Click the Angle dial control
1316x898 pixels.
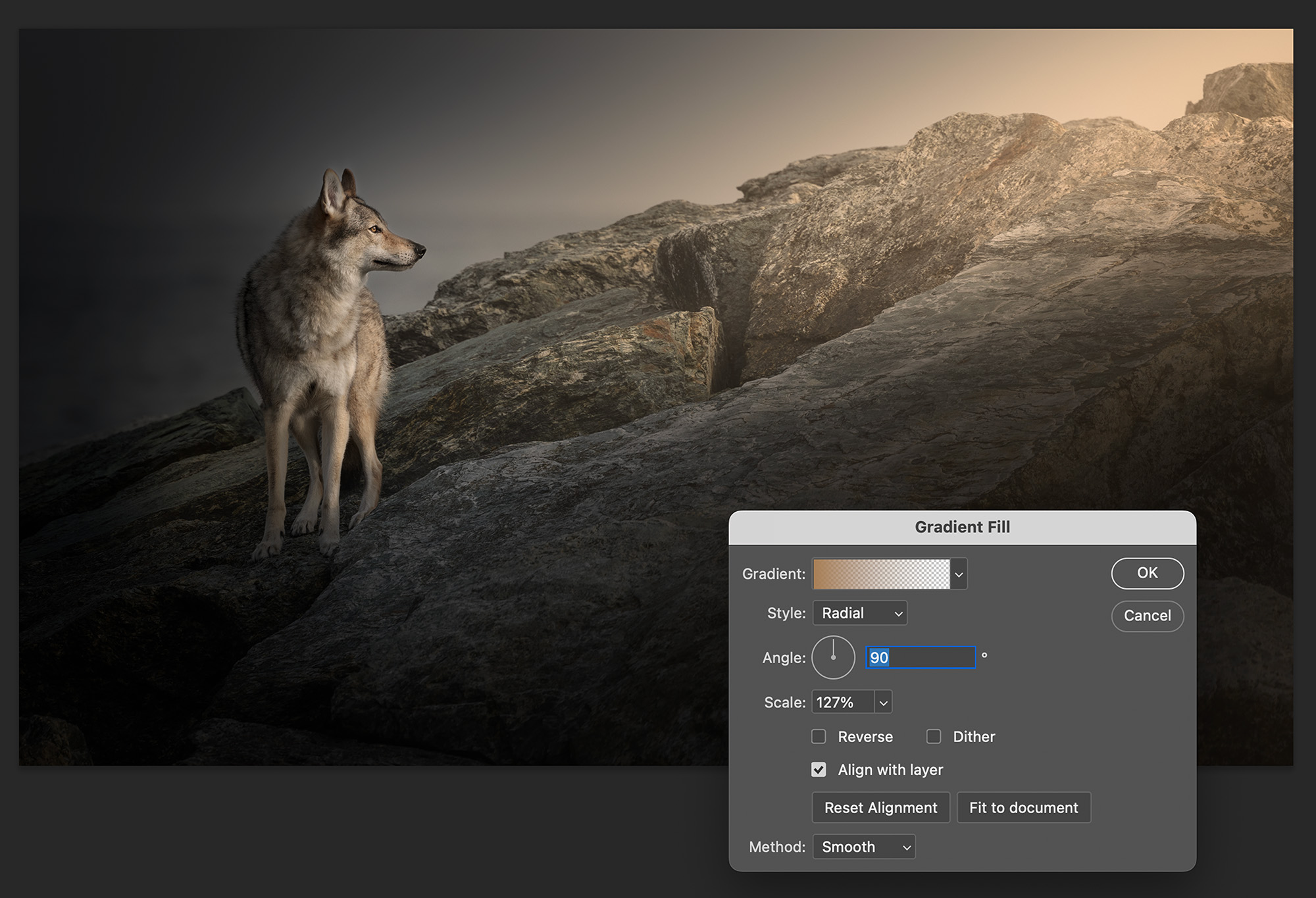[x=833, y=657]
